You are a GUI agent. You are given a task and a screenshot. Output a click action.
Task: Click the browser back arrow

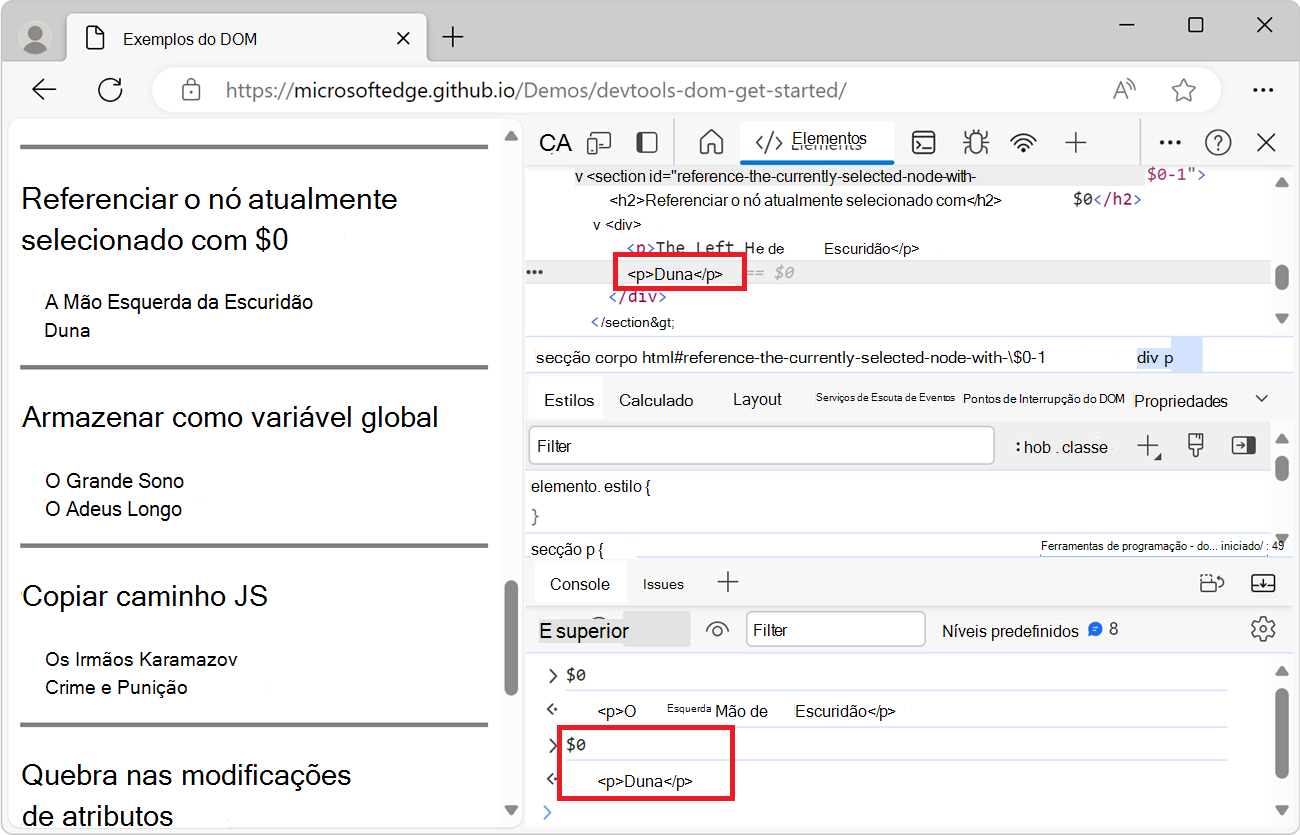click(x=44, y=90)
